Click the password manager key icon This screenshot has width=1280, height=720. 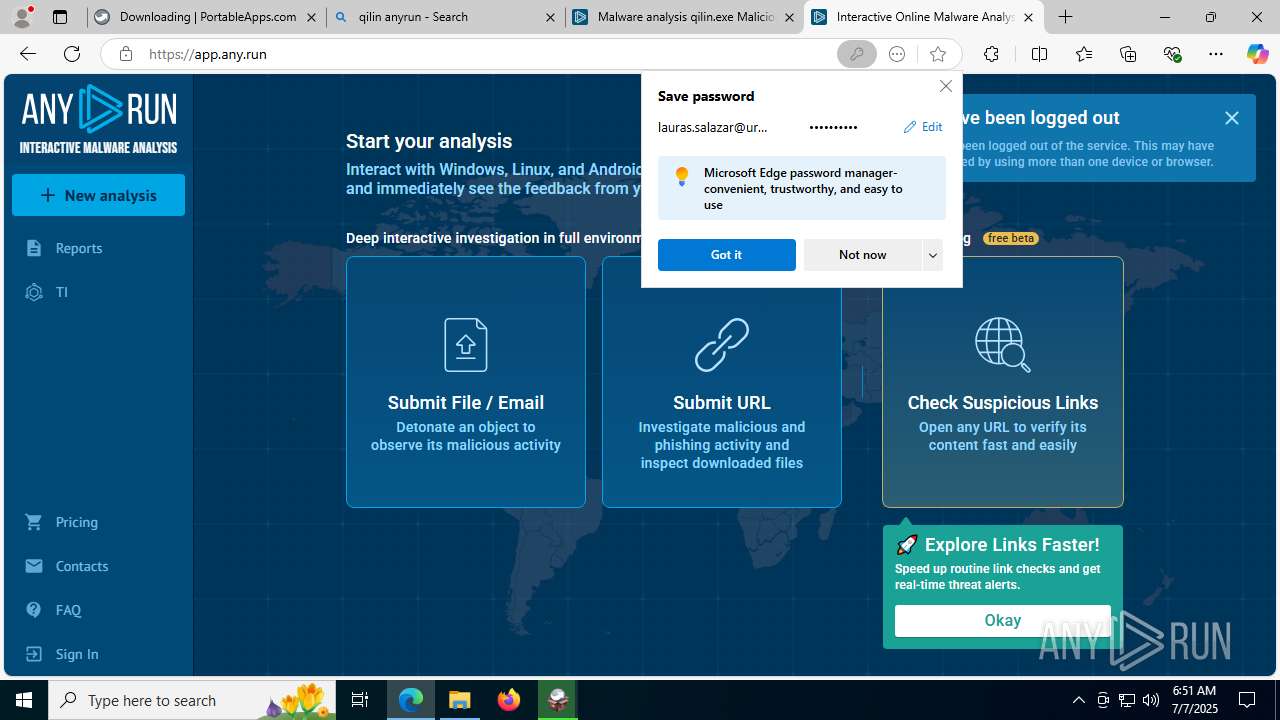[856, 54]
